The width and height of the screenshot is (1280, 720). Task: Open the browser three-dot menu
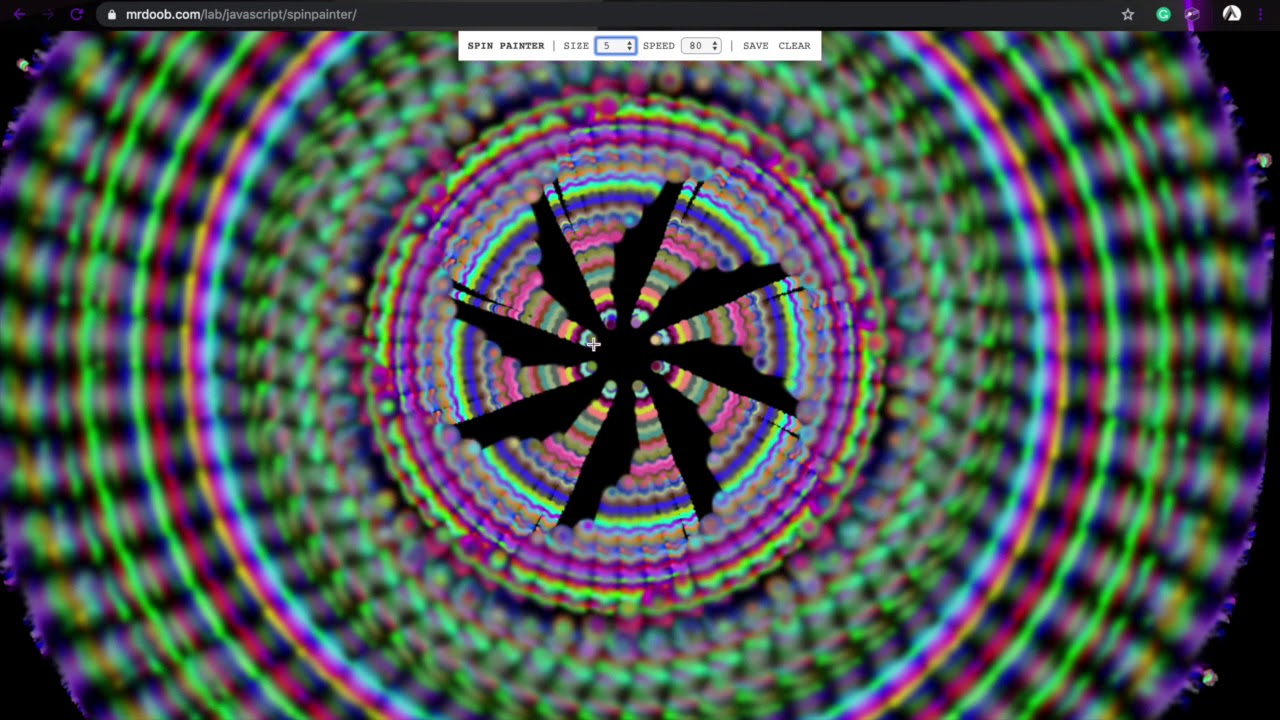(1261, 14)
